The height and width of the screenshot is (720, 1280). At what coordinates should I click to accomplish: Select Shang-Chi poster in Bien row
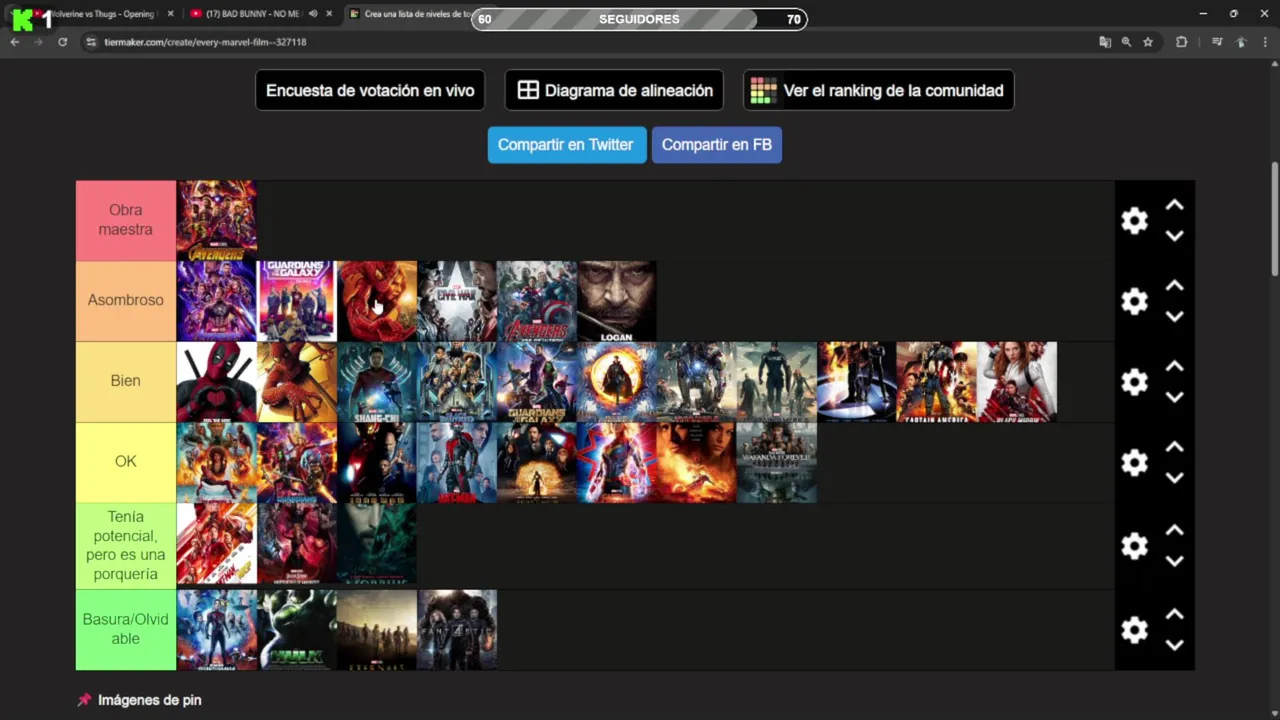click(x=377, y=382)
